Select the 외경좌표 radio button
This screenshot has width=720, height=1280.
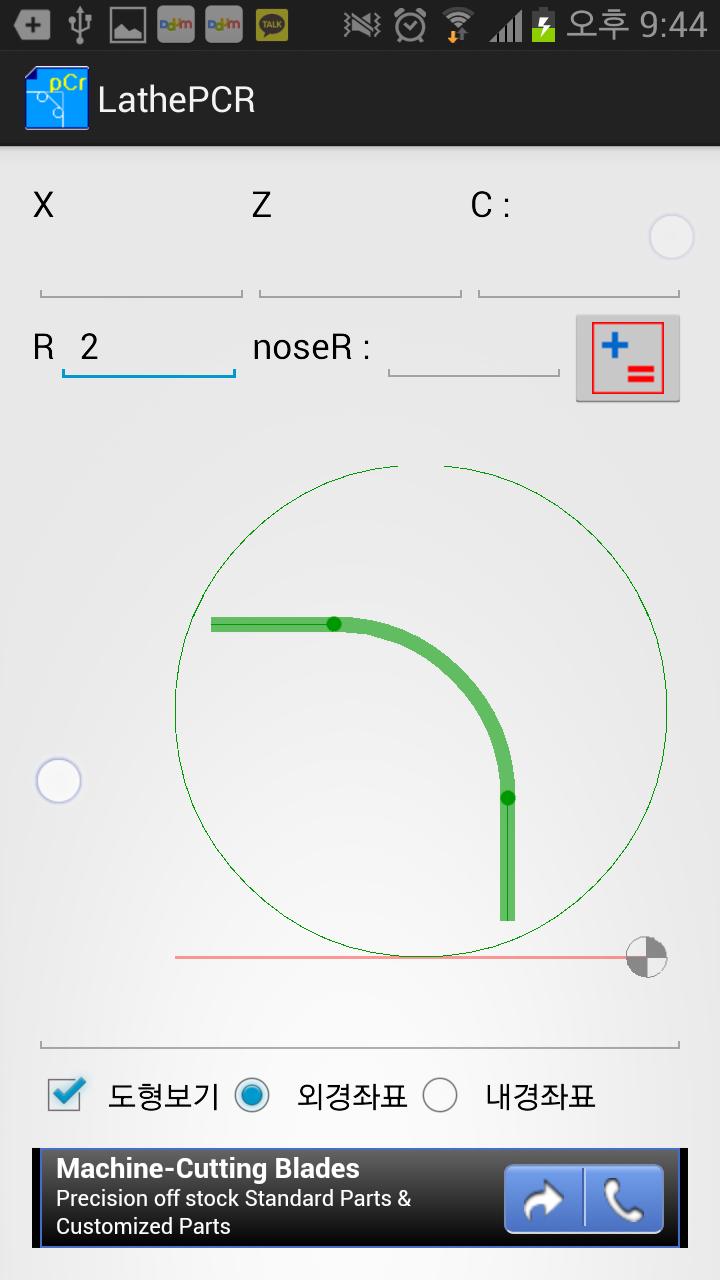(252, 1096)
